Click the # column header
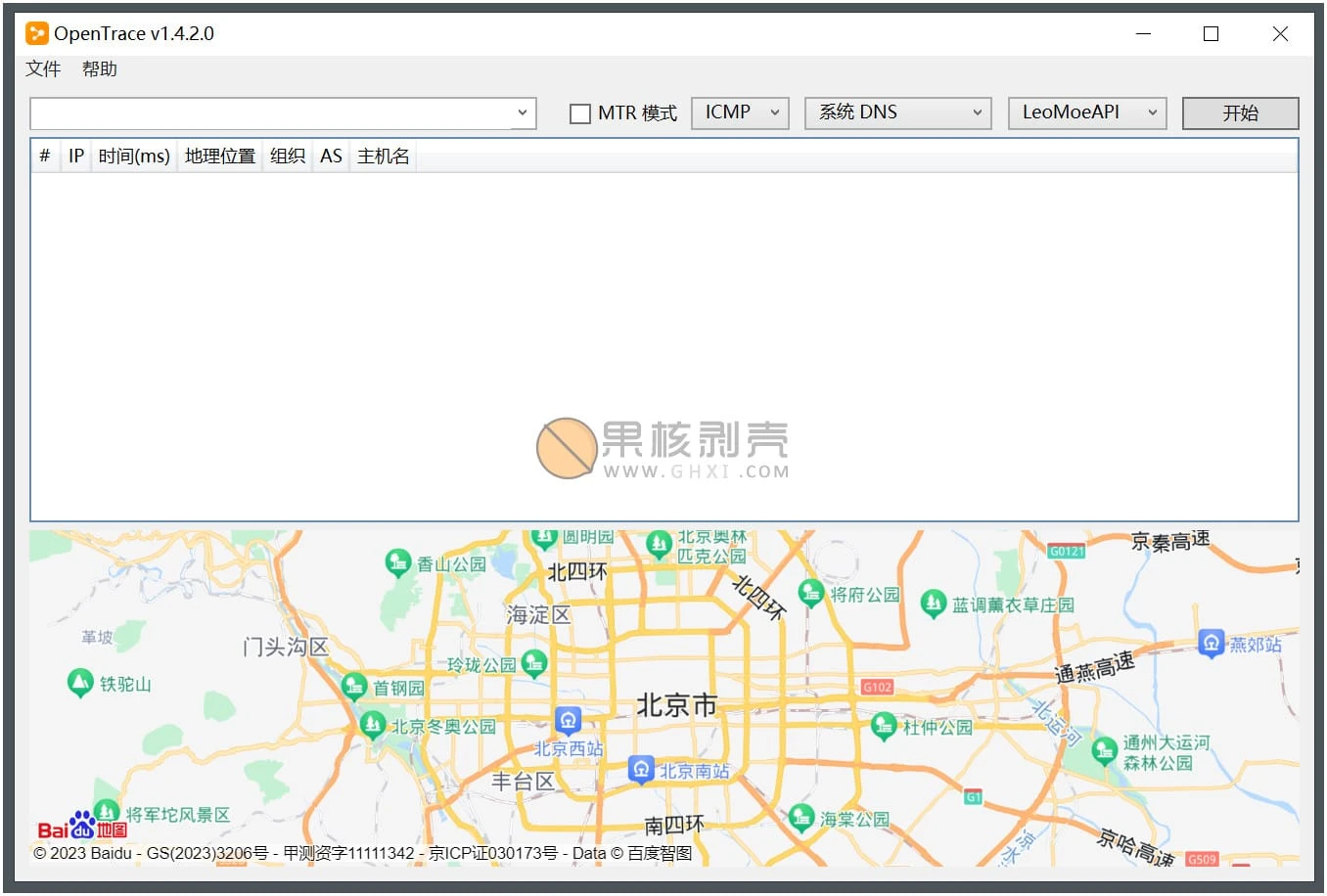 click(45, 156)
